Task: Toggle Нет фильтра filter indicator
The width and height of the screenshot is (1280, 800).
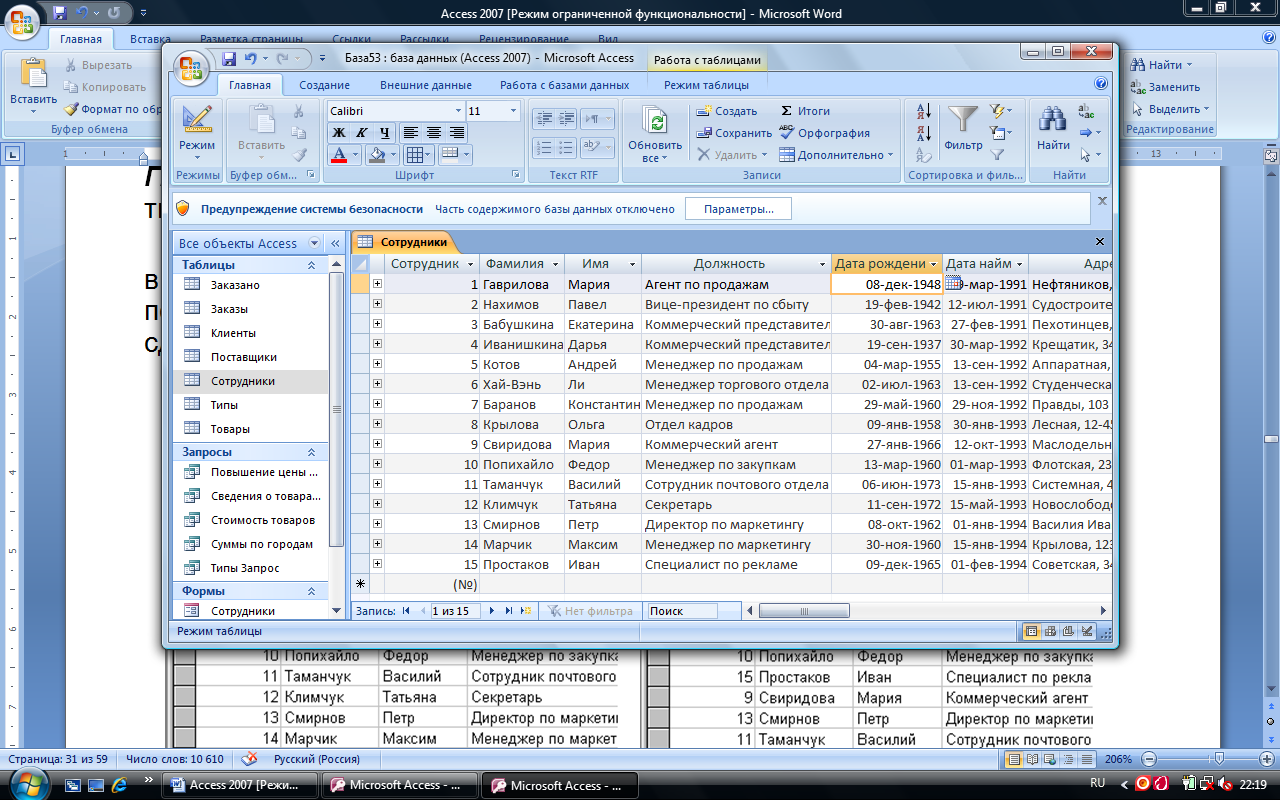Action: [590, 611]
